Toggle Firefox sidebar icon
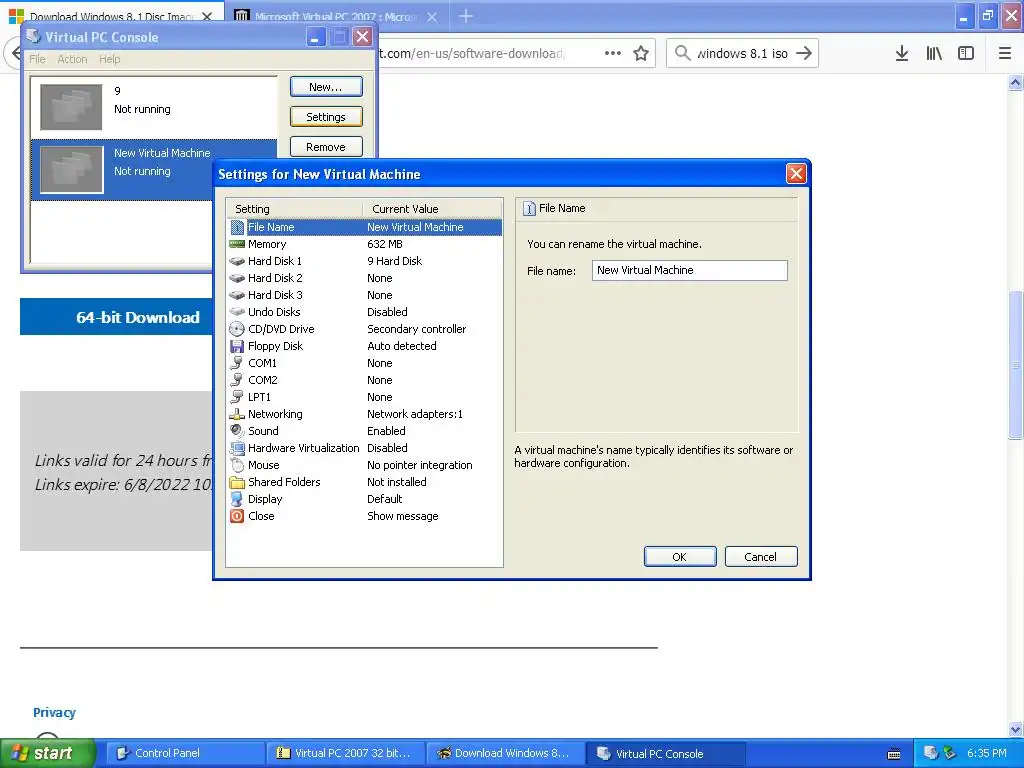This screenshot has width=1024, height=768. 966,54
